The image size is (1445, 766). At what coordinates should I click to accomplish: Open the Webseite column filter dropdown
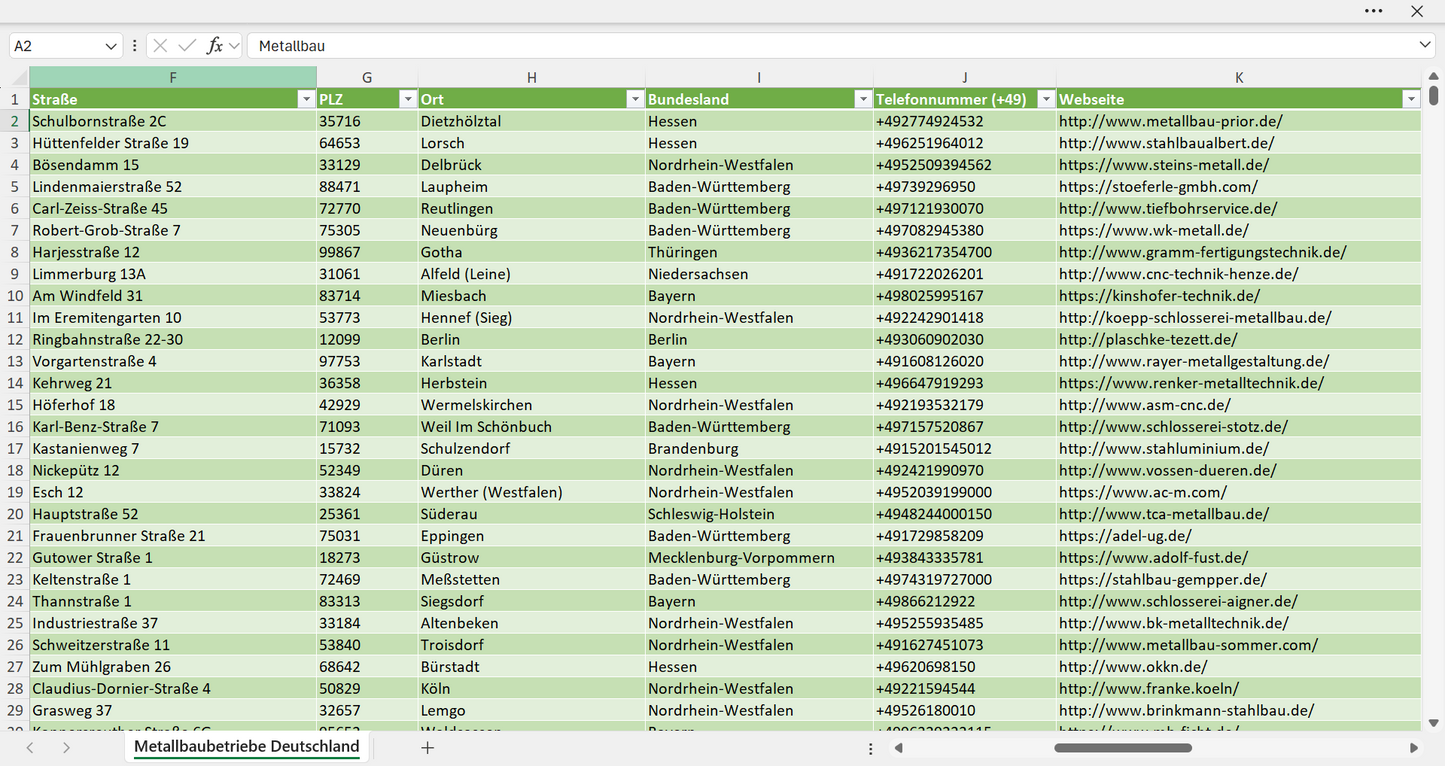(x=1411, y=99)
